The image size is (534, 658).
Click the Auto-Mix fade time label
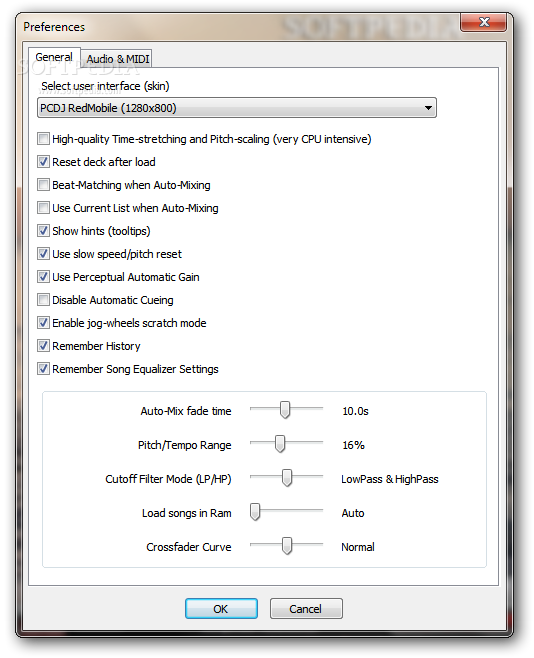pyautogui.click(x=186, y=411)
